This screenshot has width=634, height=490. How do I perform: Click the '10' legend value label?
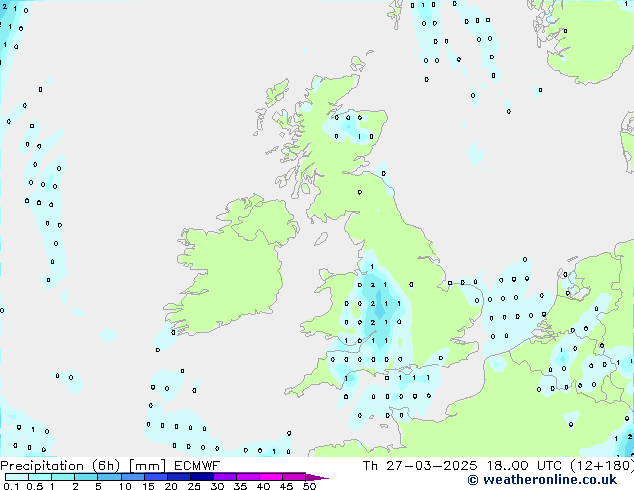(x=125, y=486)
